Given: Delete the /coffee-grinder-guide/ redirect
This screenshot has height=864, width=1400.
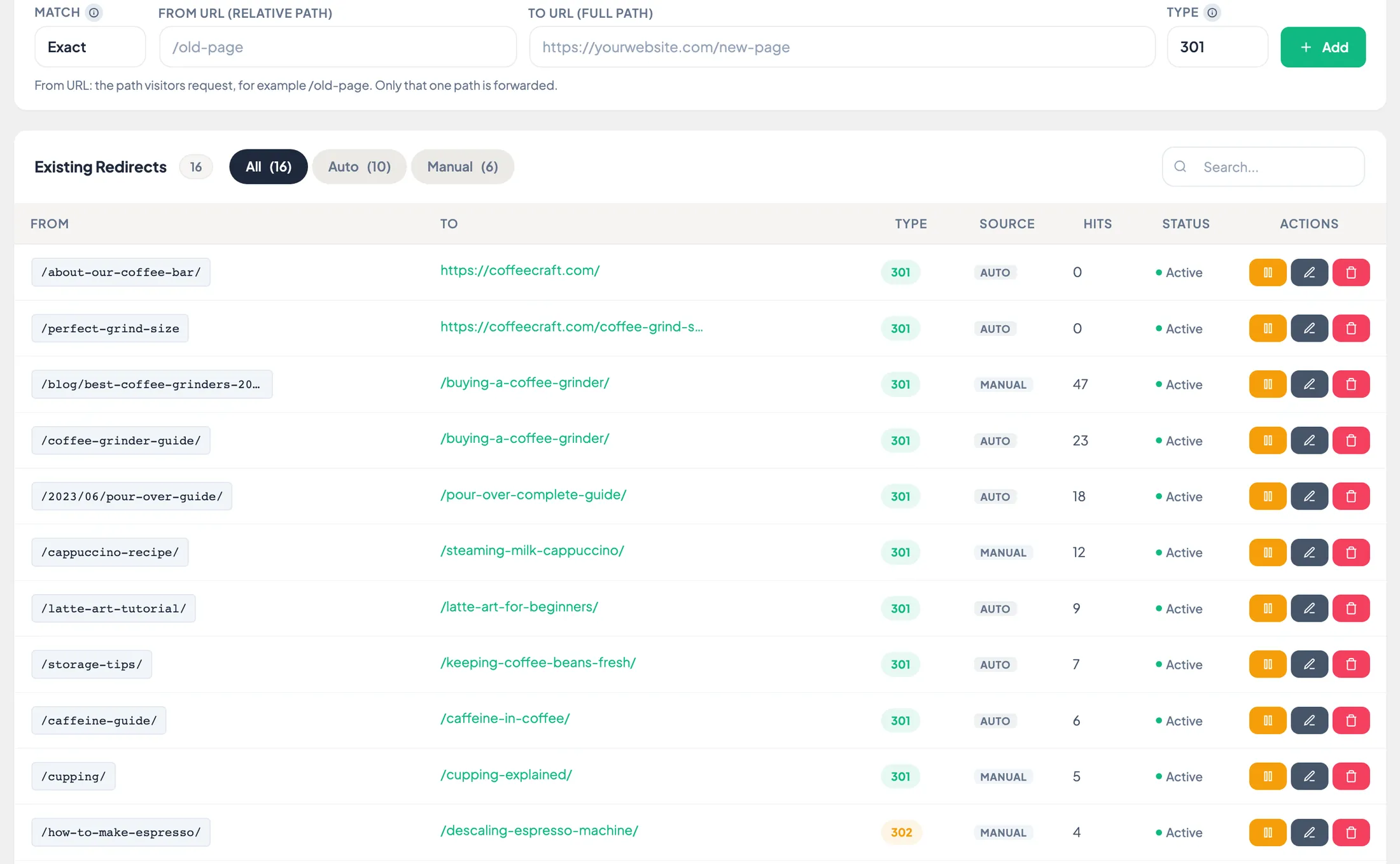Looking at the screenshot, I should click(x=1351, y=440).
